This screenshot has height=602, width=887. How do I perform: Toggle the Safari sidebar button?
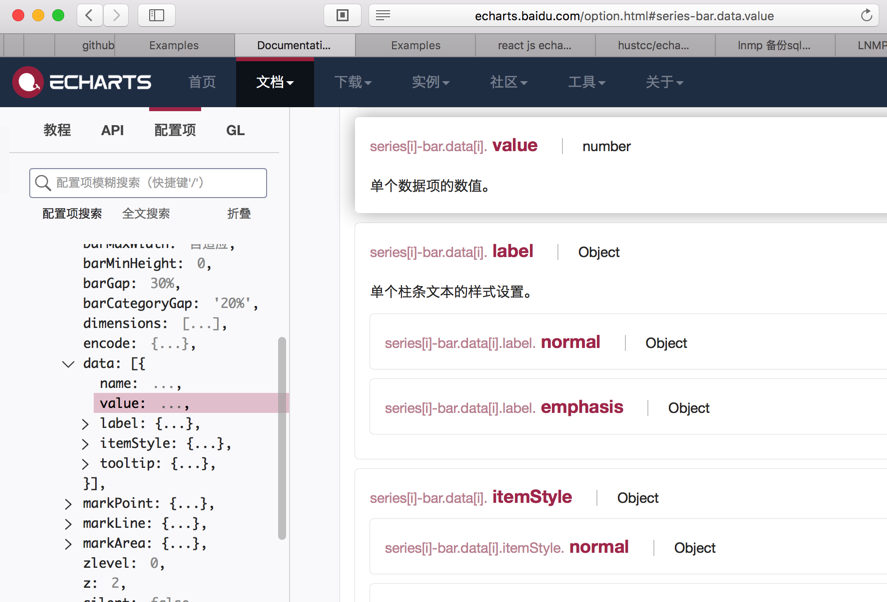click(x=157, y=15)
